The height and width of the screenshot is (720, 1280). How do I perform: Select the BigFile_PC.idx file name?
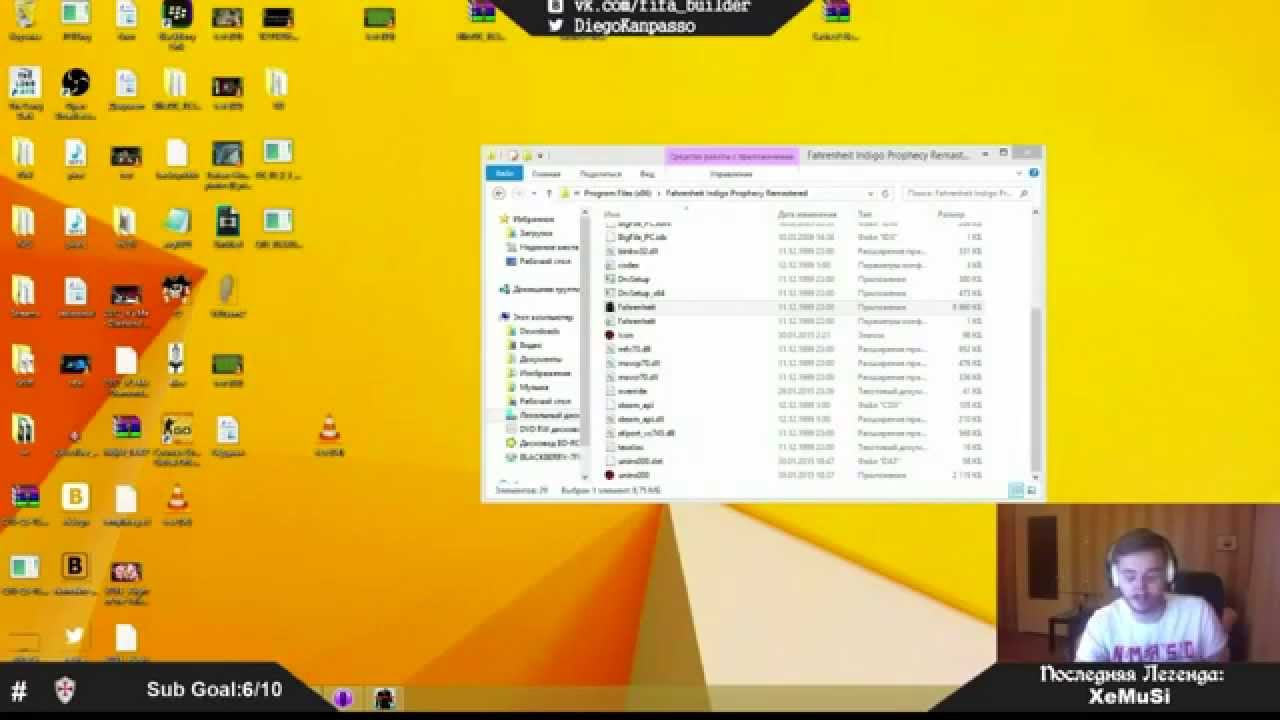tap(642, 237)
